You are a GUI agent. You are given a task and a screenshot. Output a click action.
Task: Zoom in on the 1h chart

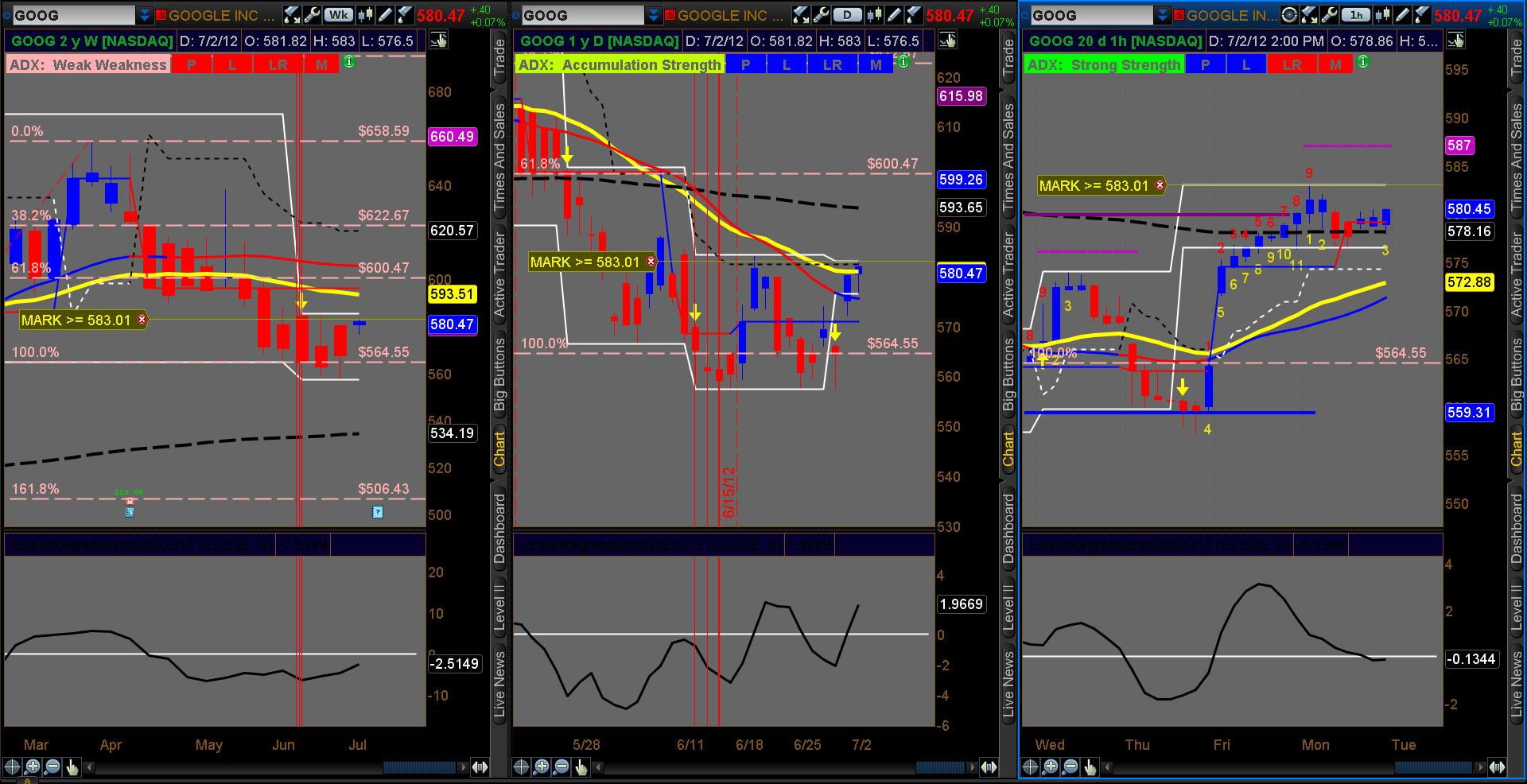pyautogui.click(x=1050, y=767)
